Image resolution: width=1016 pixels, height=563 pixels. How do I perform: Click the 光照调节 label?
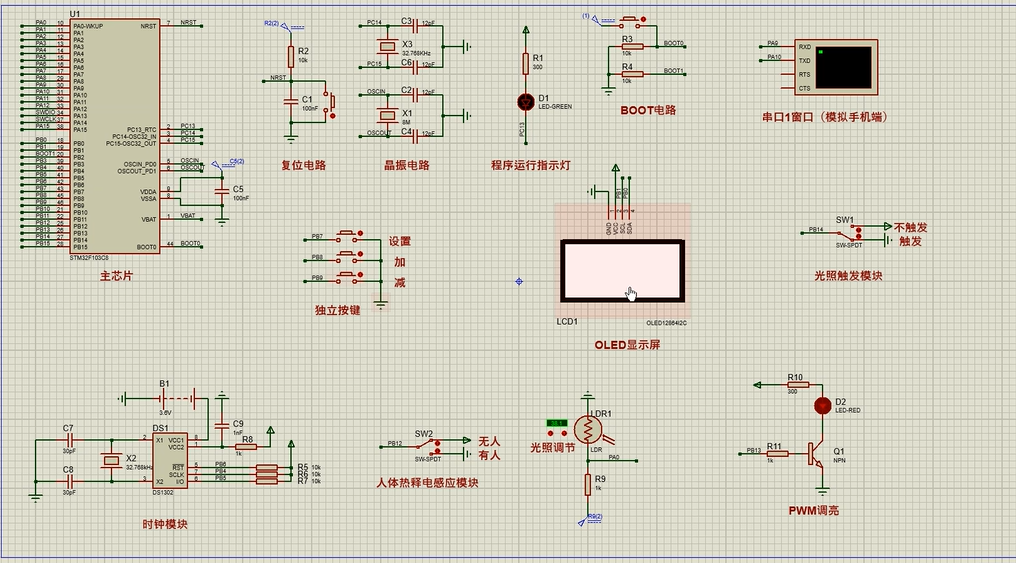tap(553, 448)
